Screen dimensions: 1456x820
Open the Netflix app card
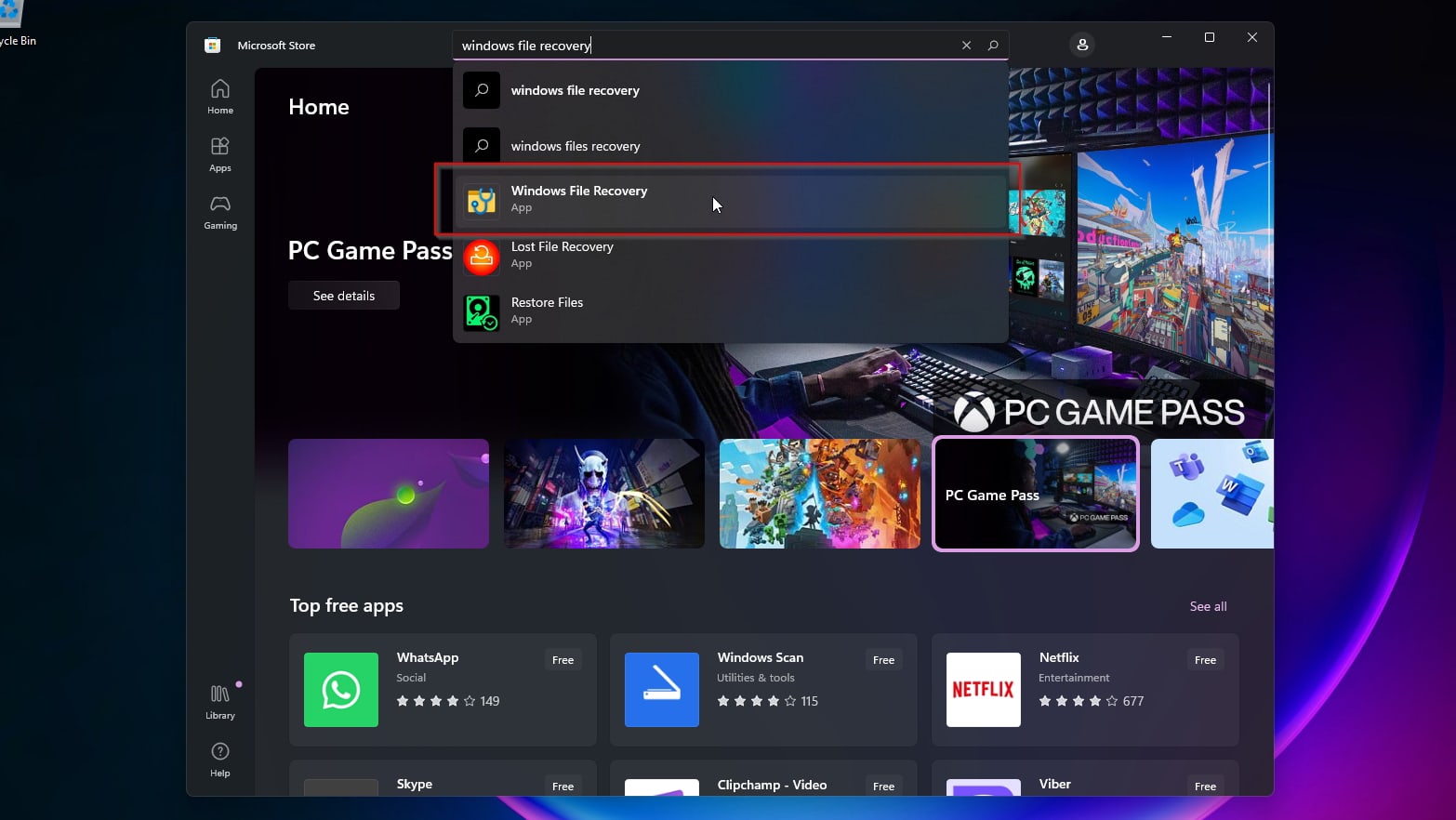pos(1085,690)
